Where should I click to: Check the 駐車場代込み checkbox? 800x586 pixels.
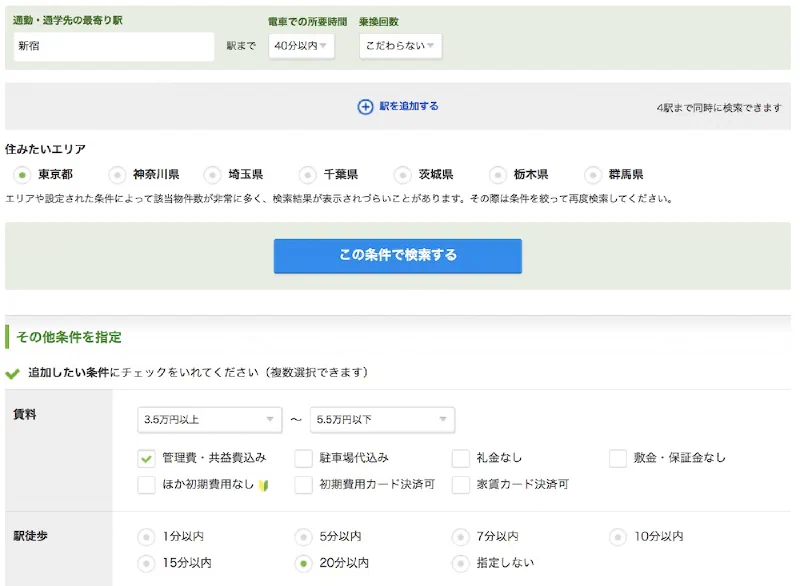click(x=304, y=458)
